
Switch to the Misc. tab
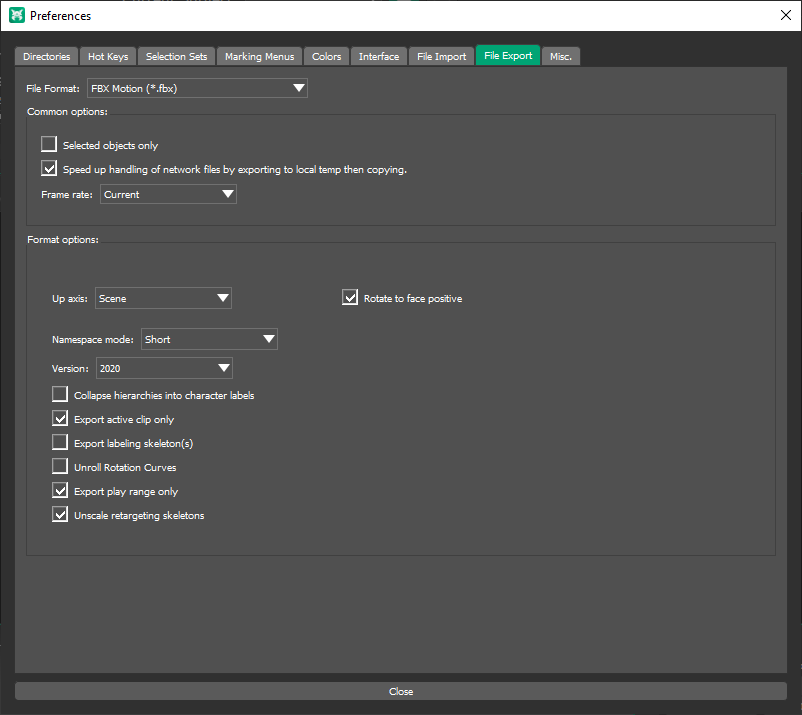click(561, 57)
